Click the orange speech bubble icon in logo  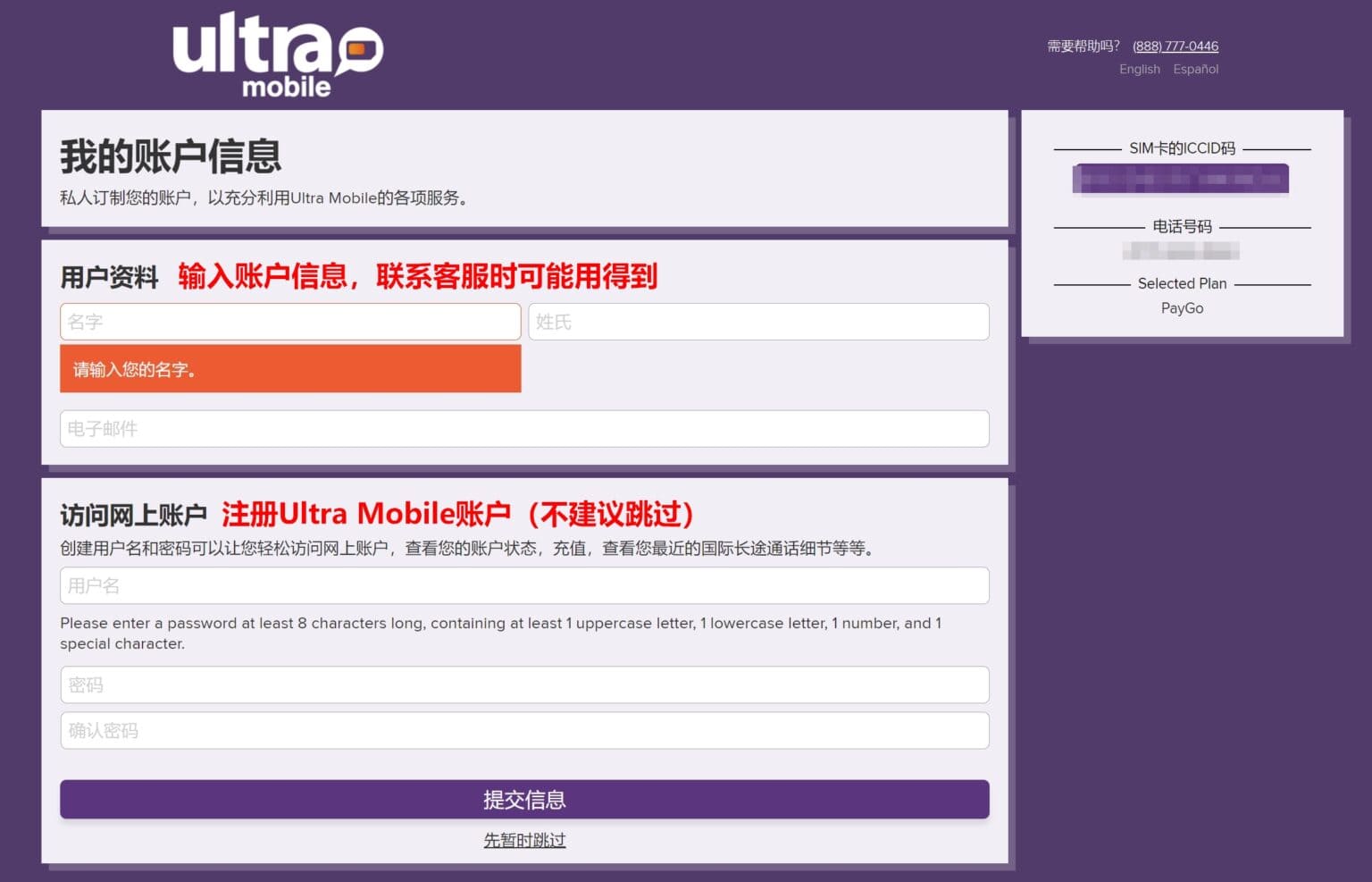coord(360,50)
